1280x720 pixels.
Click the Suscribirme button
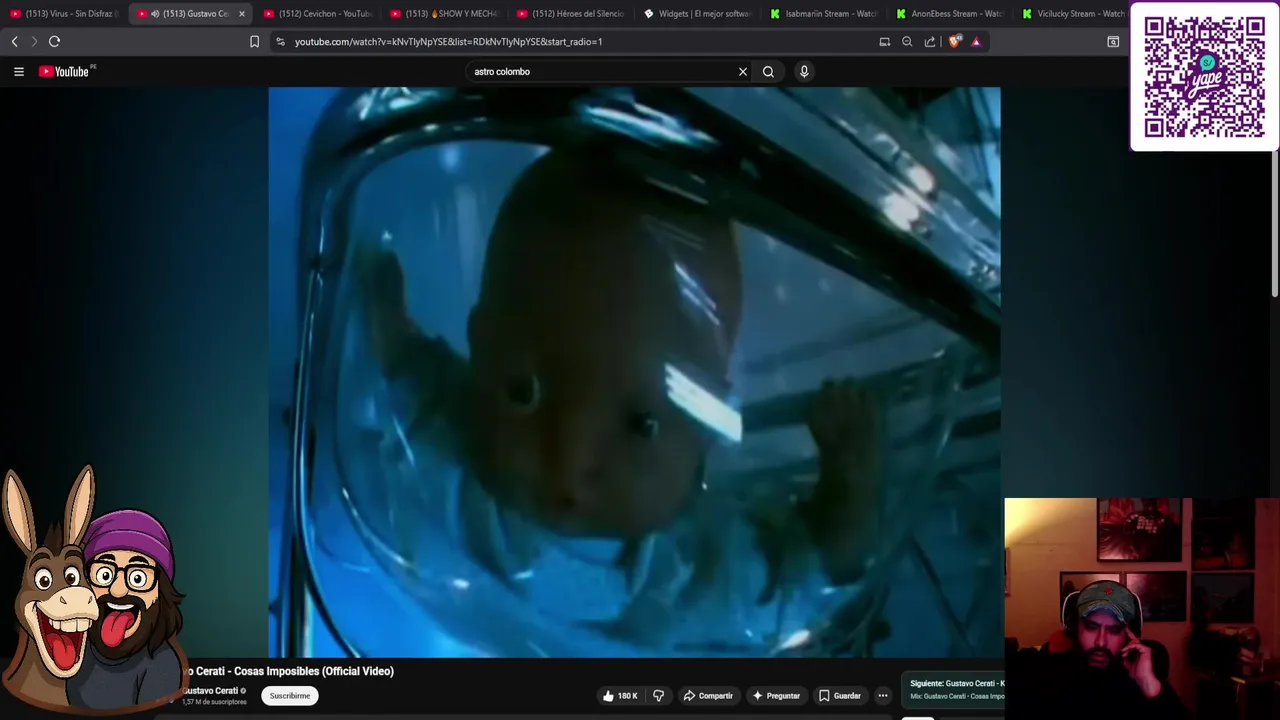pyautogui.click(x=290, y=696)
